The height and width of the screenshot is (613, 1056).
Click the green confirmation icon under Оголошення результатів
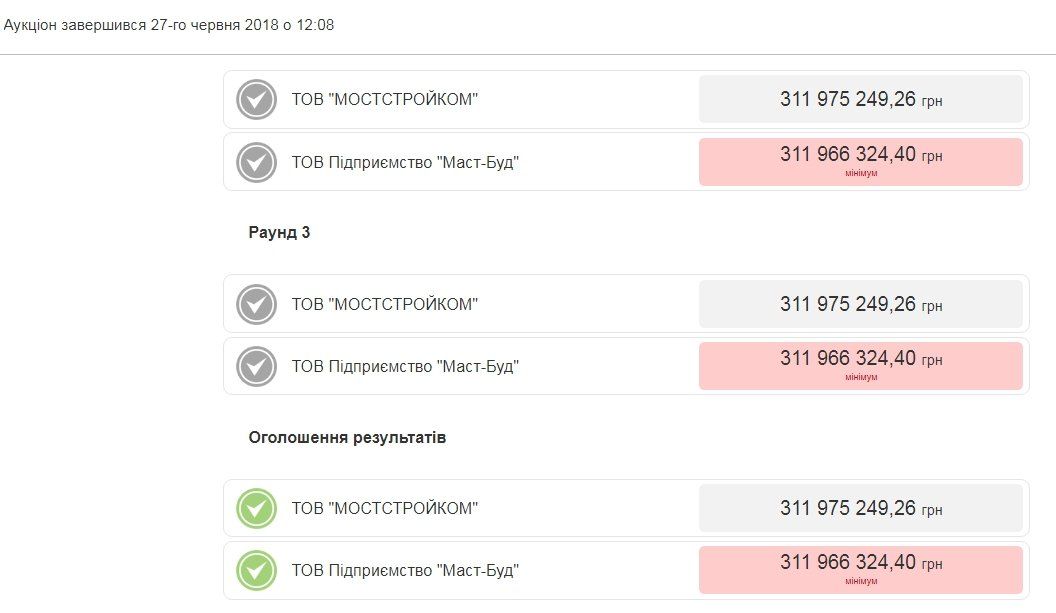257,508
